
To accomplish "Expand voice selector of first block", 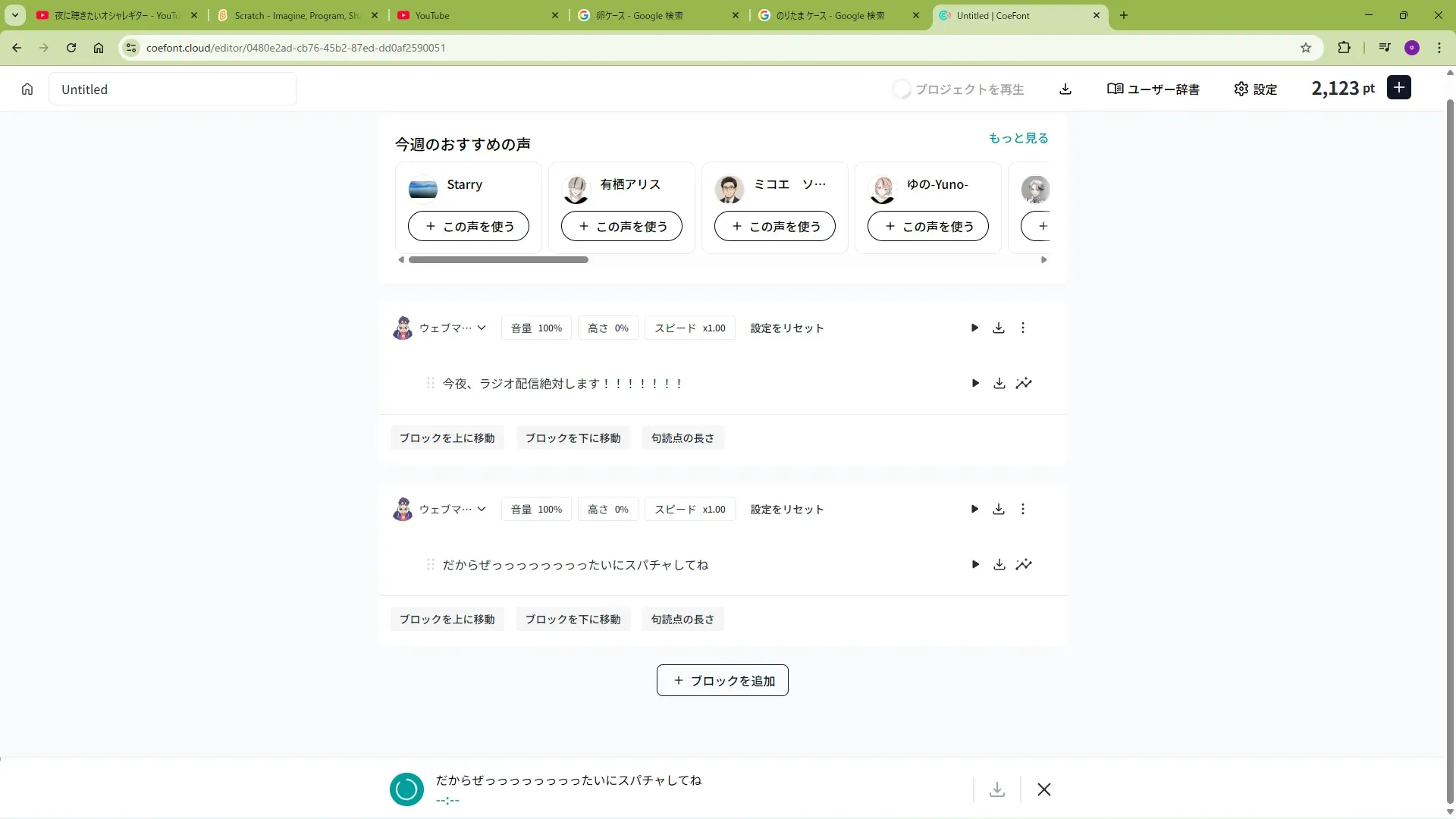I will coord(481,328).
